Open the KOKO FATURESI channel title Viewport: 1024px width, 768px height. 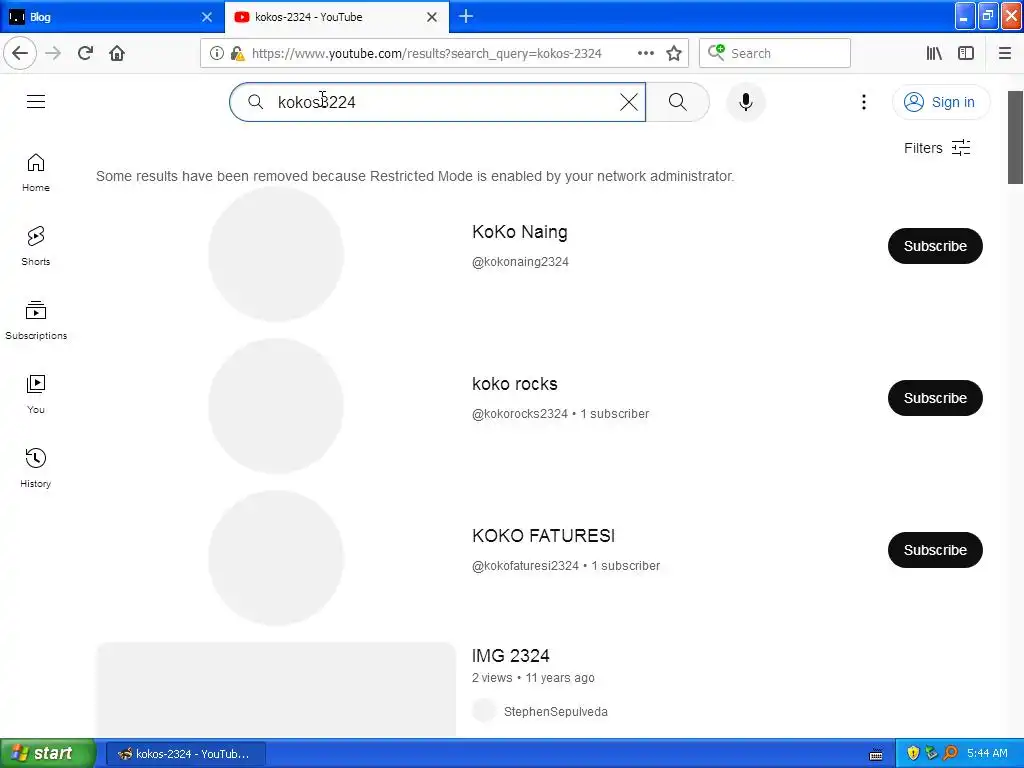(x=543, y=536)
